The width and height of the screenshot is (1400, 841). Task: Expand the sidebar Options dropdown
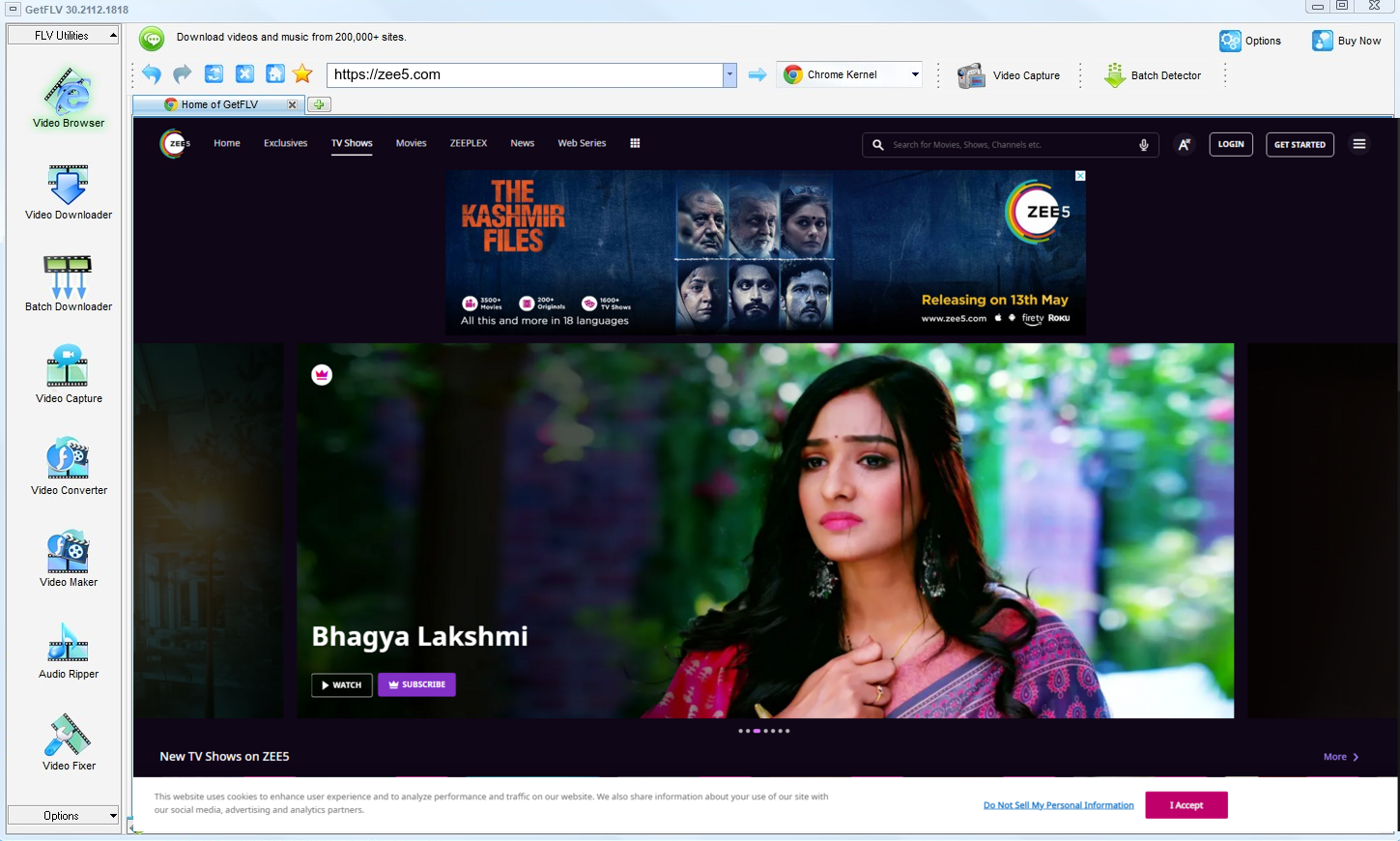click(x=63, y=816)
